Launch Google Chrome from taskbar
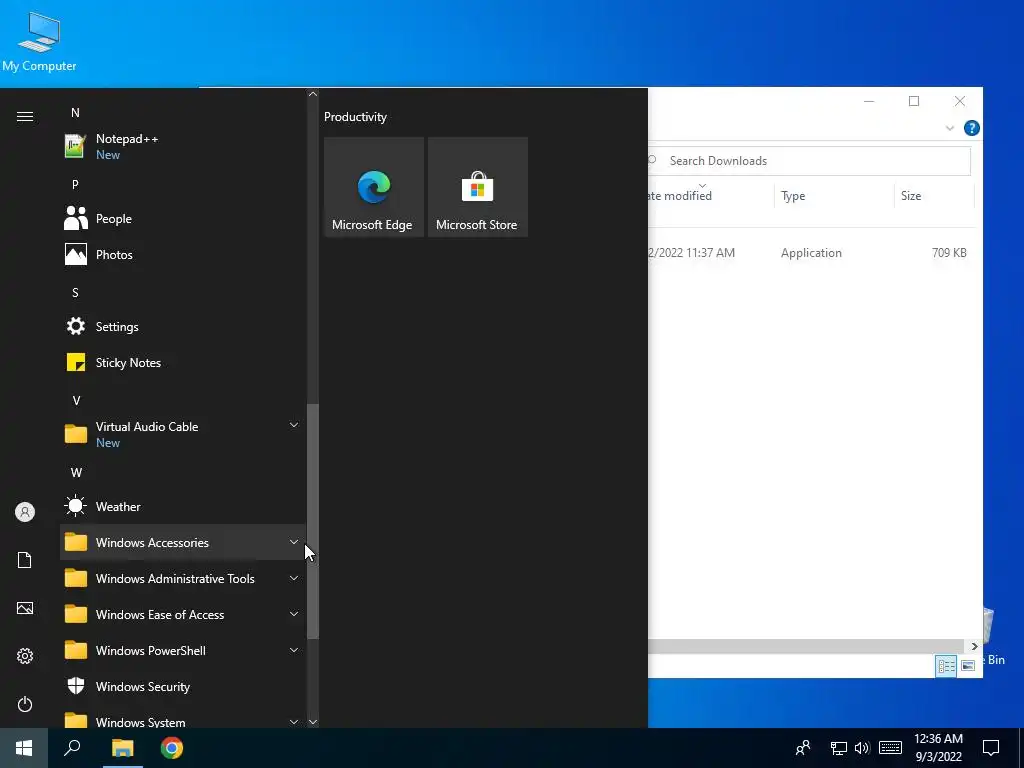 tap(172, 748)
